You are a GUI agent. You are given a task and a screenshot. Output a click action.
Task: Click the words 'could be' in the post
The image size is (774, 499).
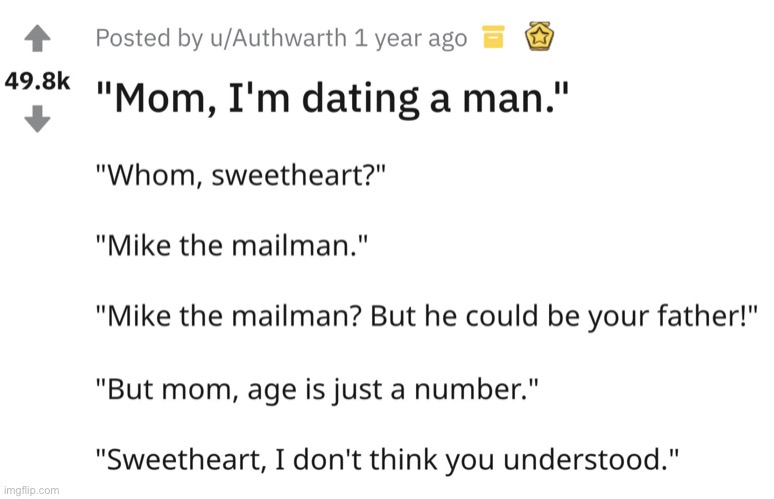524,316
